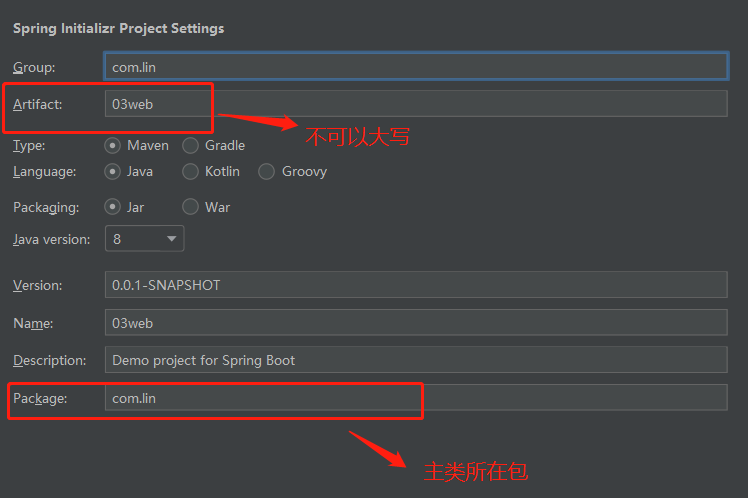Click the Group label
Image resolution: width=748 pixels, height=498 pixels.
pos(34,67)
